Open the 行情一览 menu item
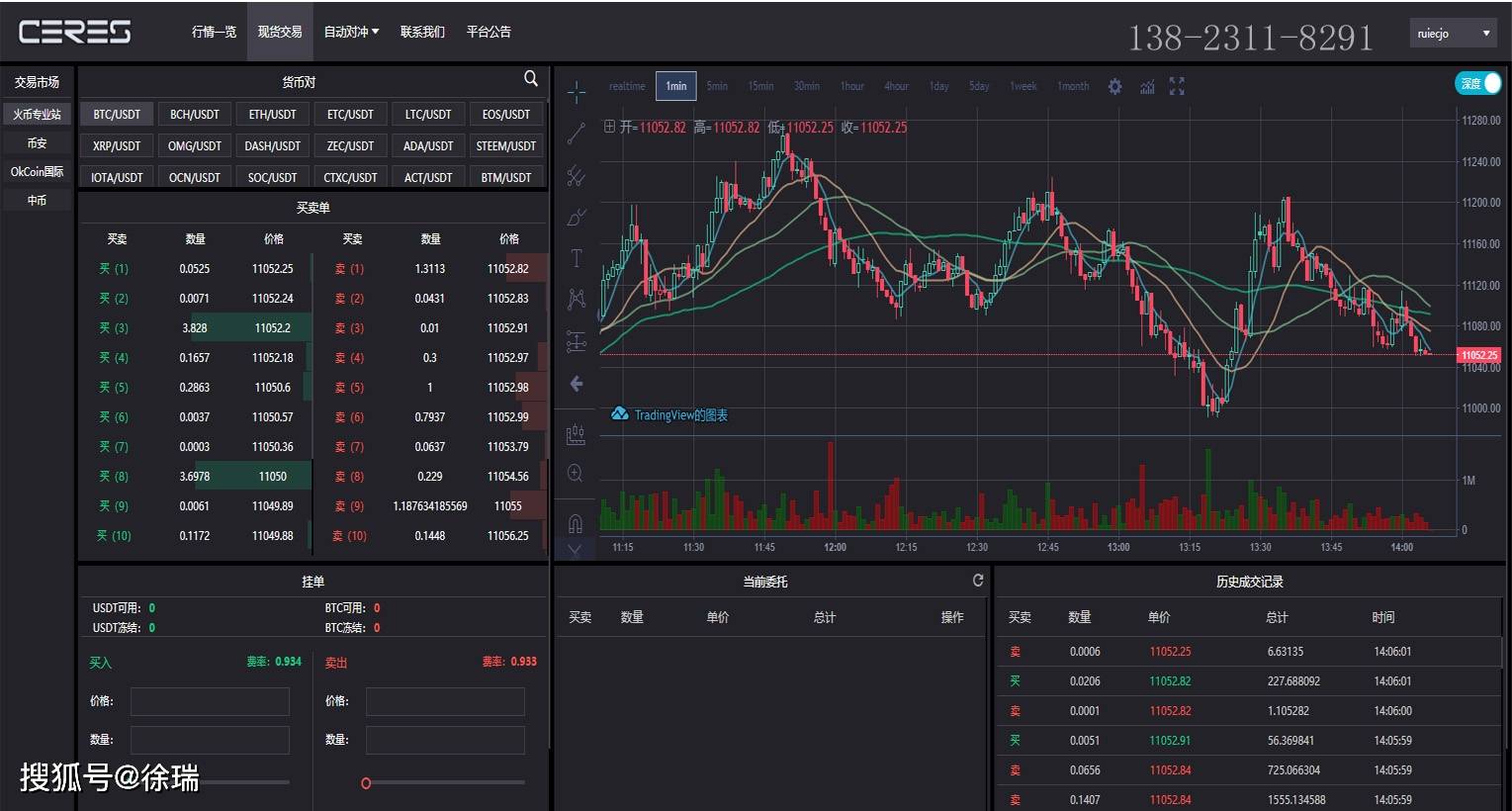This screenshot has width=1512, height=811. 215,32
